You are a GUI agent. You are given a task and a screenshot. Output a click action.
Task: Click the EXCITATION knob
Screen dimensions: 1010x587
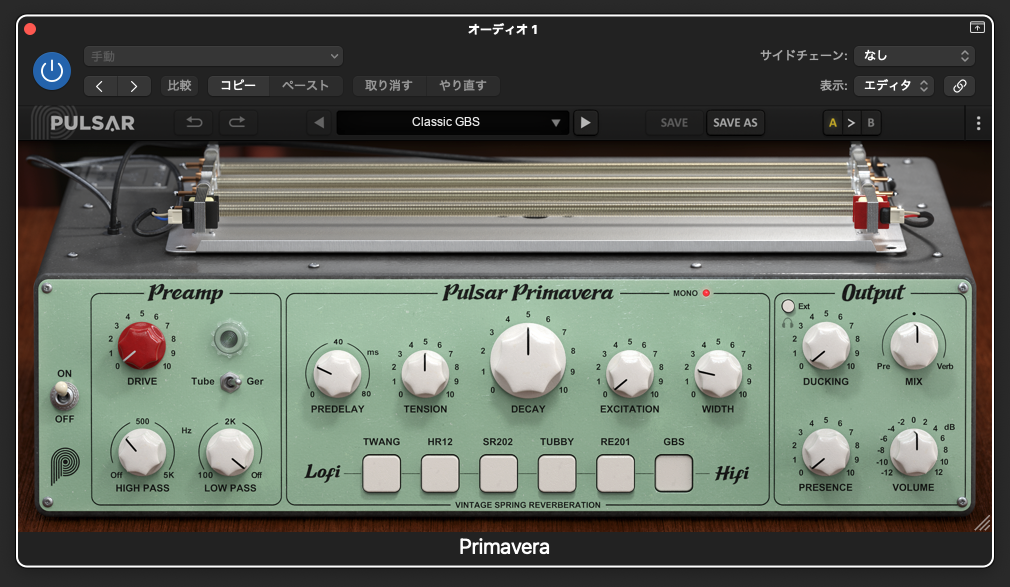coord(630,374)
